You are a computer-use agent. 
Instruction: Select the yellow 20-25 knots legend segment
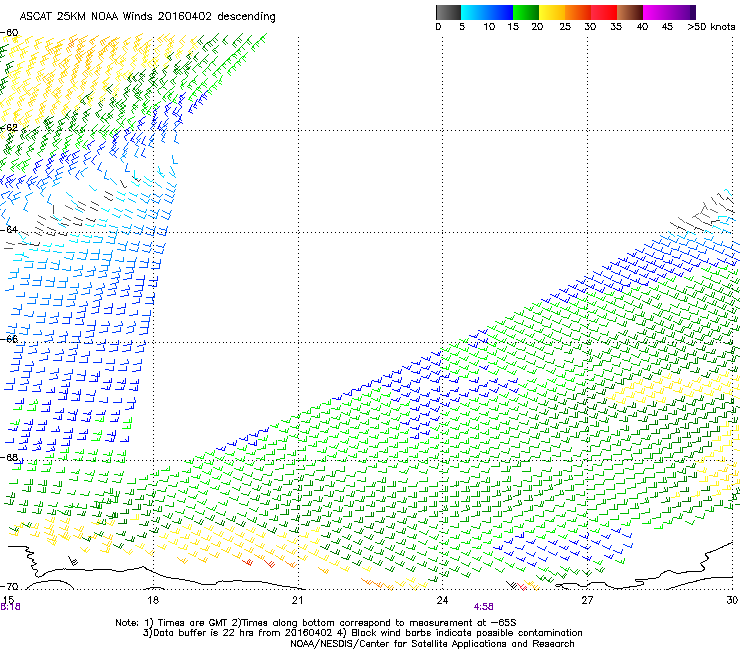[x=552, y=12]
